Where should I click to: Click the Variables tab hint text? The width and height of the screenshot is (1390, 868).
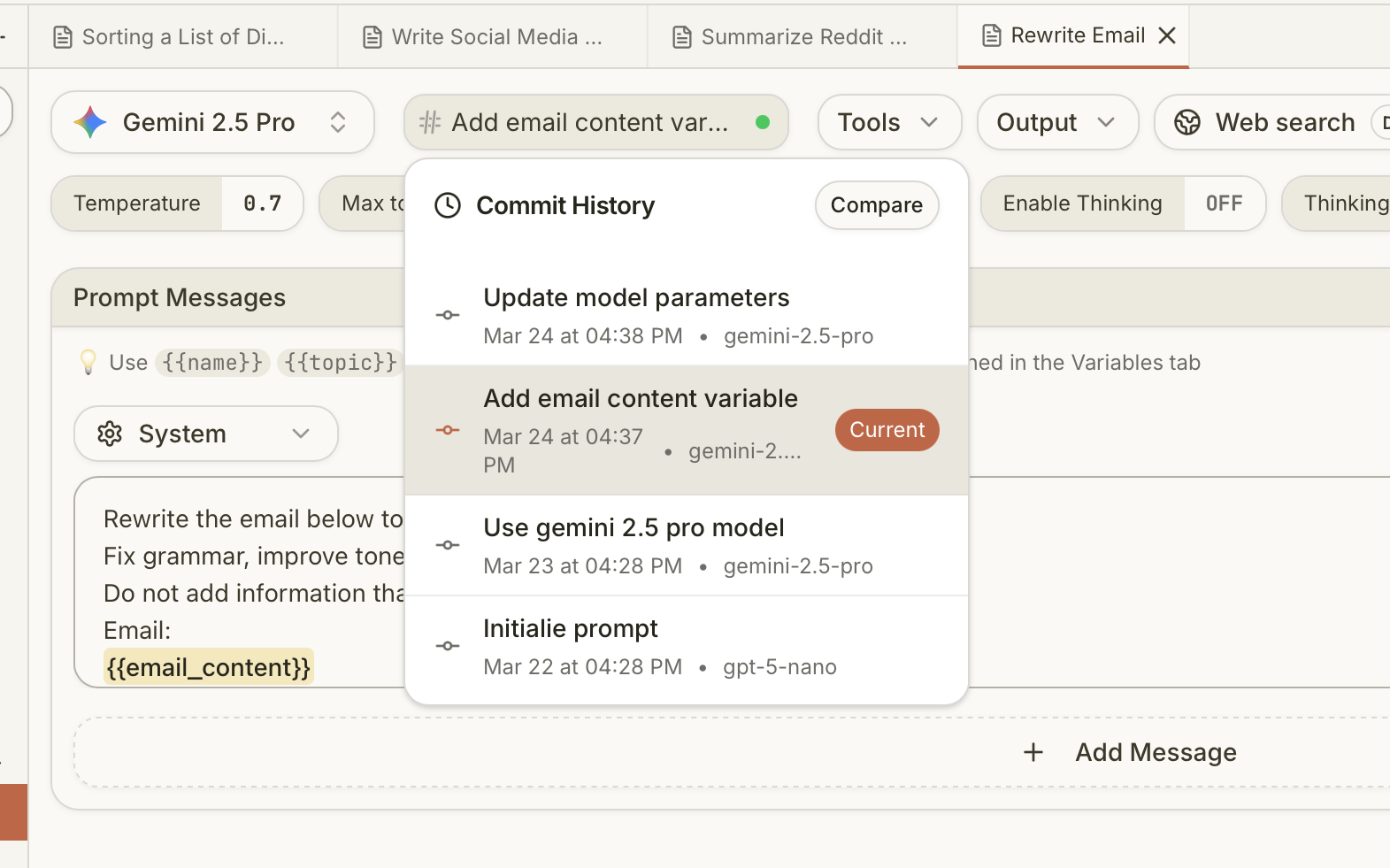(x=1086, y=363)
